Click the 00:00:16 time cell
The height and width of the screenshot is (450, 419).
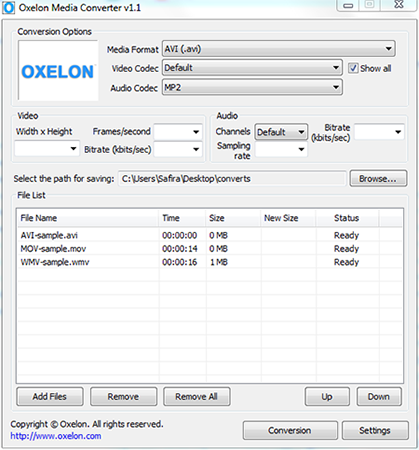click(180, 262)
